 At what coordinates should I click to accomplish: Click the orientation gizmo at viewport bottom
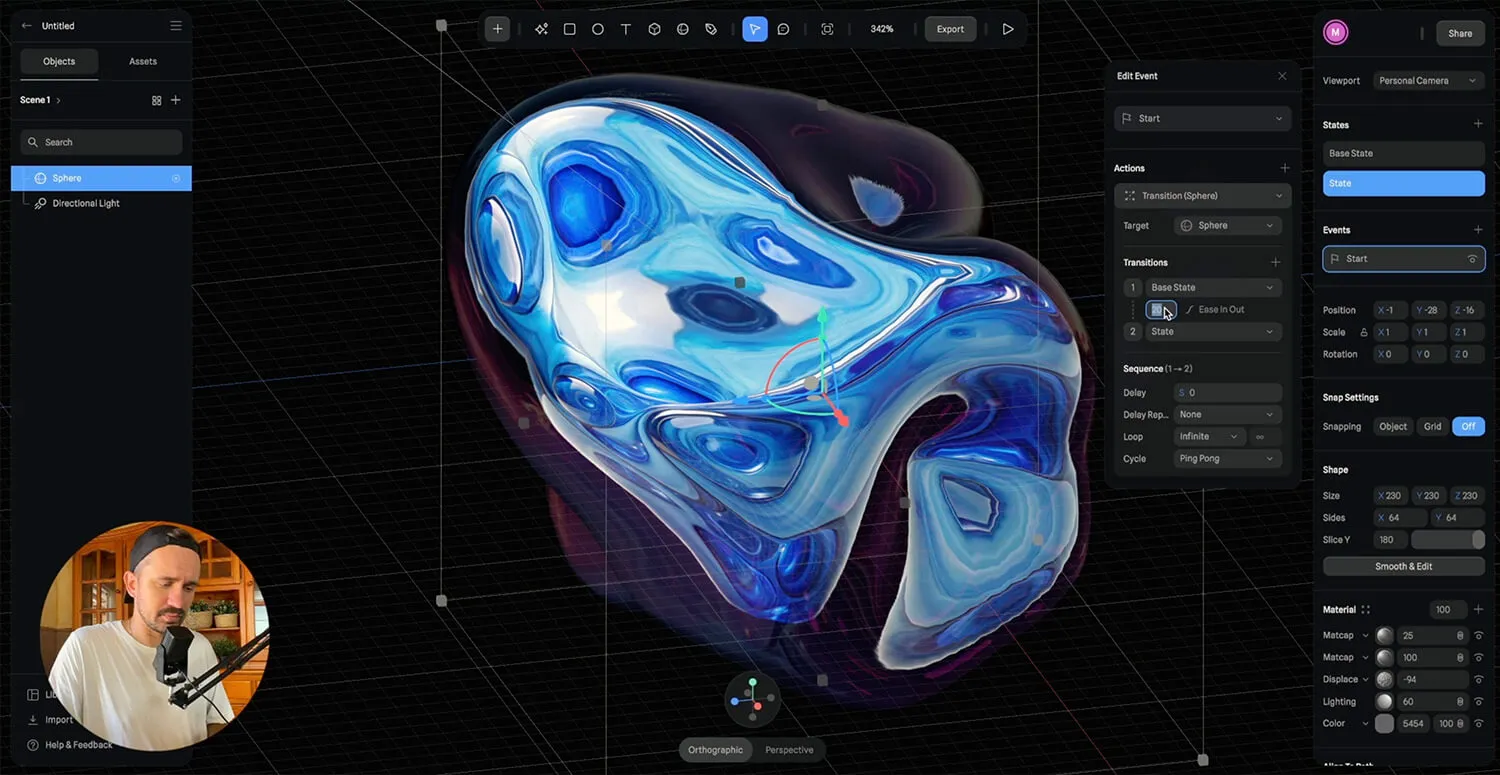[752, 699]
